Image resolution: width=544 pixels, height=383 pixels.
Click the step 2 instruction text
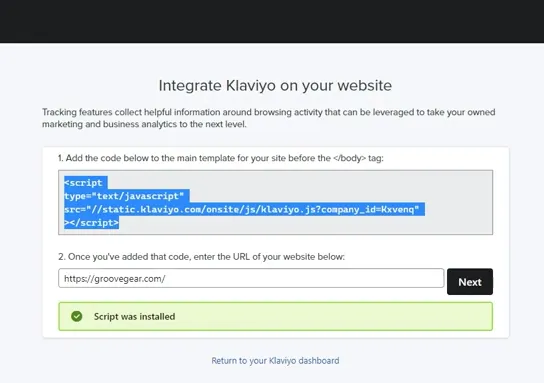pyautogui.click(x=202, y=257)
